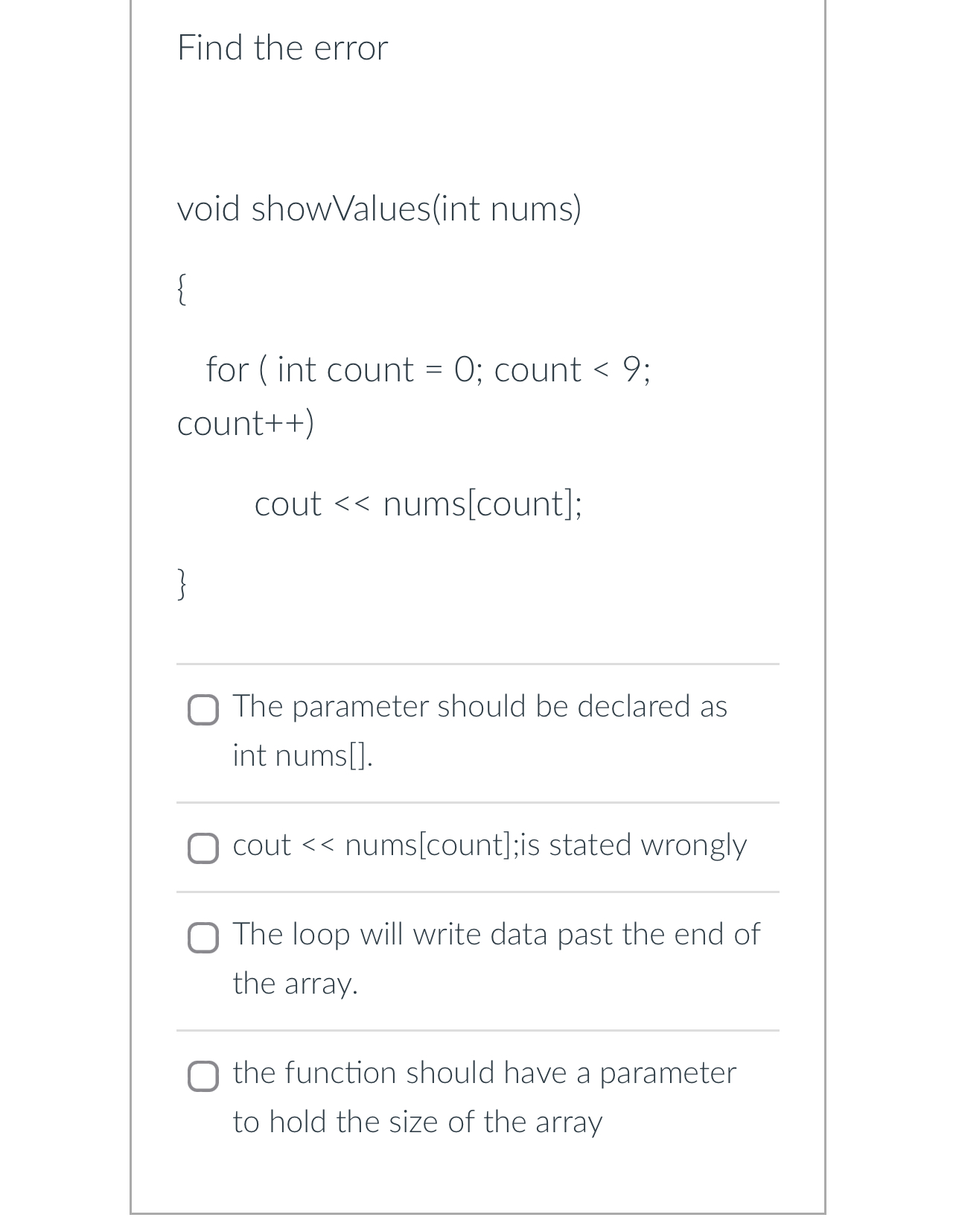Click 'count++)' on the loop's second line
Image resolution: width=956 pixels, height=1232 pixels.
[x=246, y=422]
